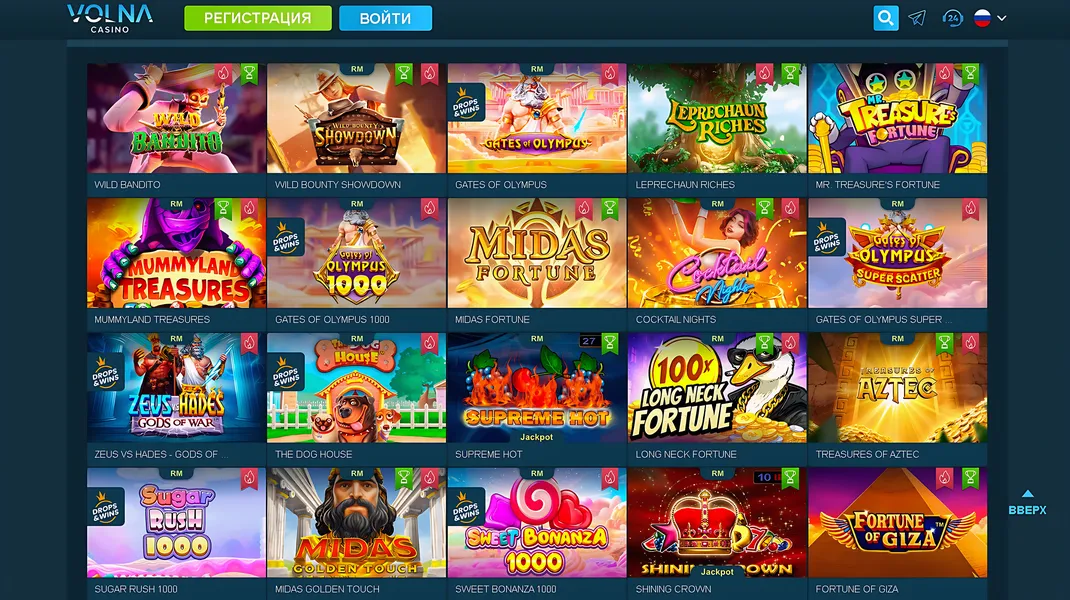Screen dimensions: 1070x600
Task: Click the Volna Casino logo
Action: pyautogui.click(x=110, y=18)
